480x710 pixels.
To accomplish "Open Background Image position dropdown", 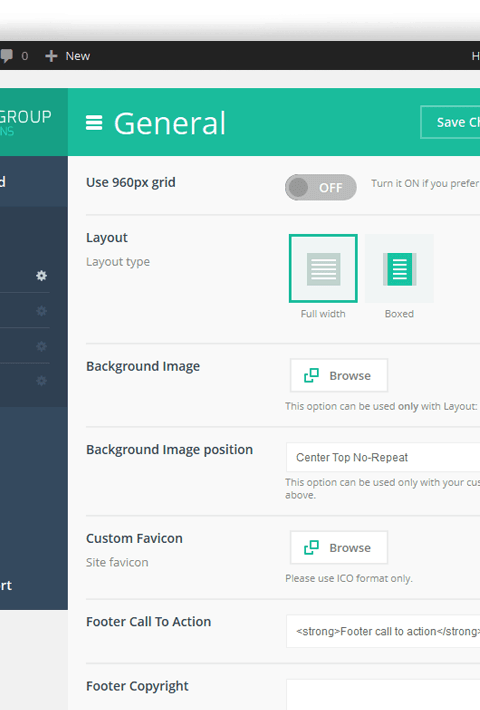I will [383, 457].
